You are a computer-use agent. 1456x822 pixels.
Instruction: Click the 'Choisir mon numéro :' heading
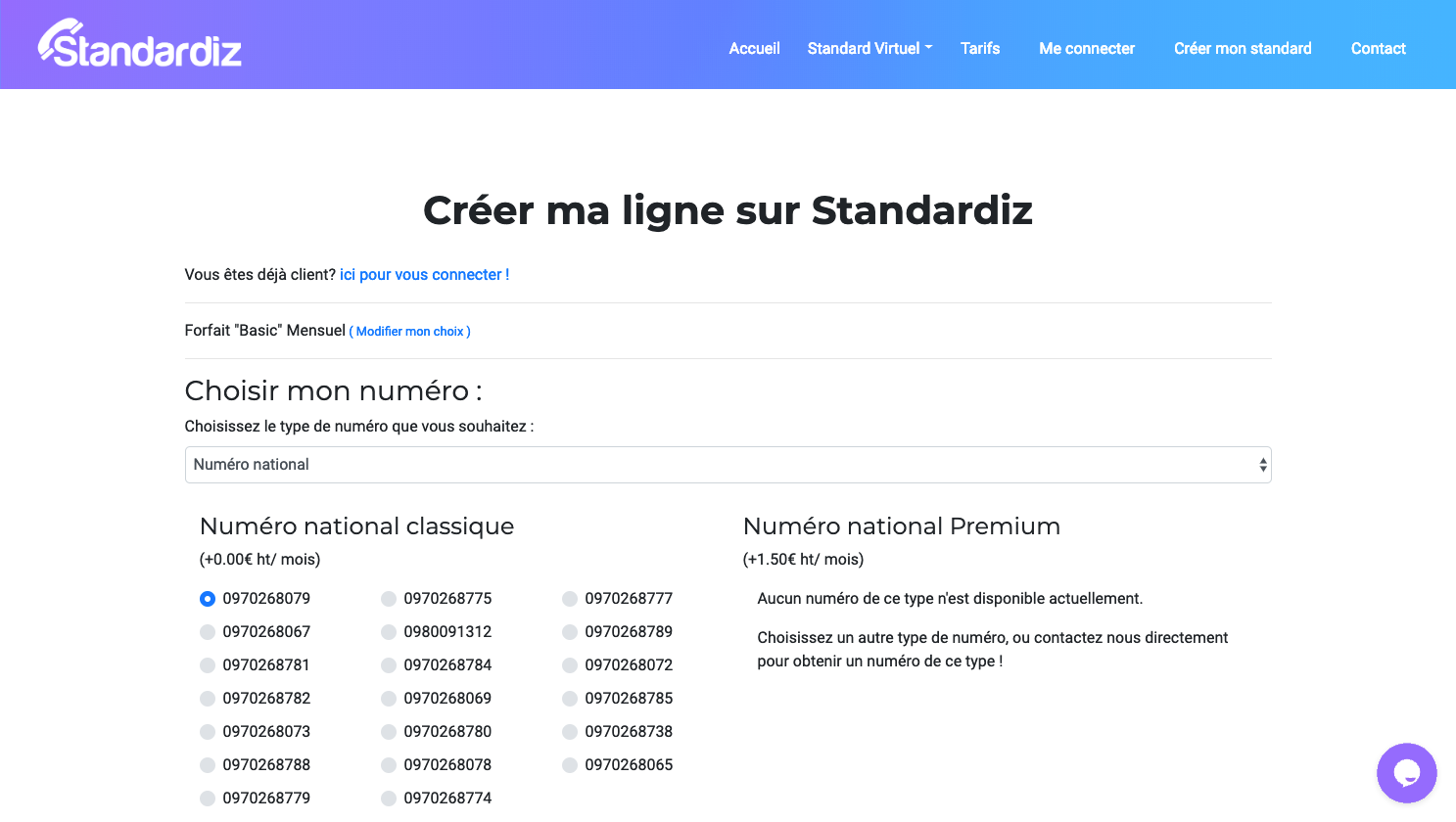(333, 391)
